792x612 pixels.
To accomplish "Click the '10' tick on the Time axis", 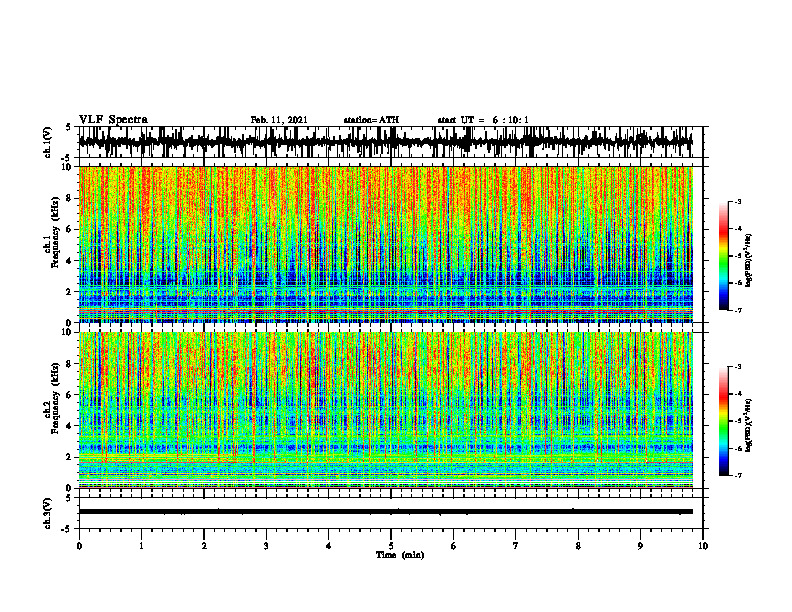I will point(703,546).
